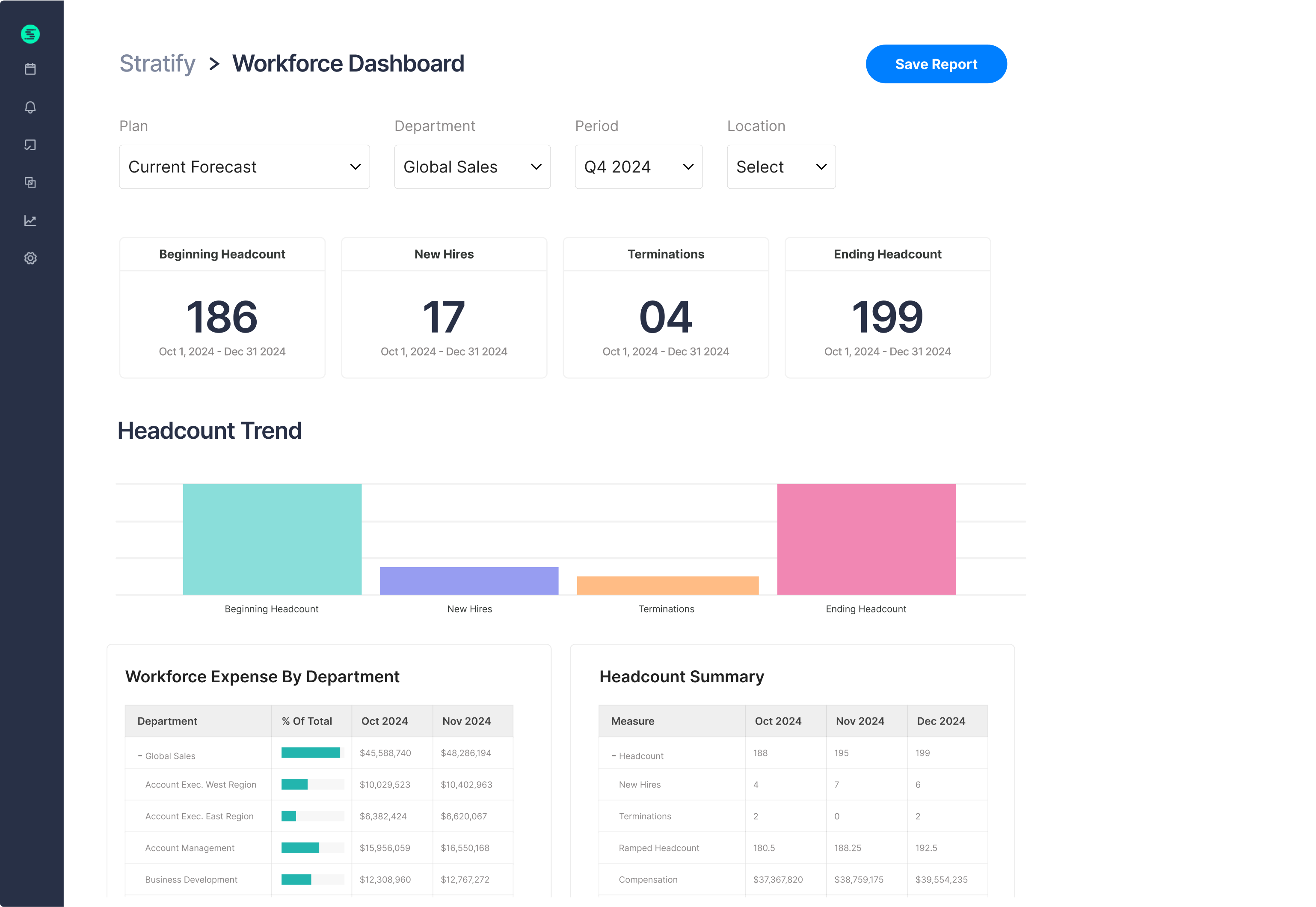The image size is (1316, 907).
Task: Open the tasks checklist icon in the sidebar
Action: [x=31, y=144]
